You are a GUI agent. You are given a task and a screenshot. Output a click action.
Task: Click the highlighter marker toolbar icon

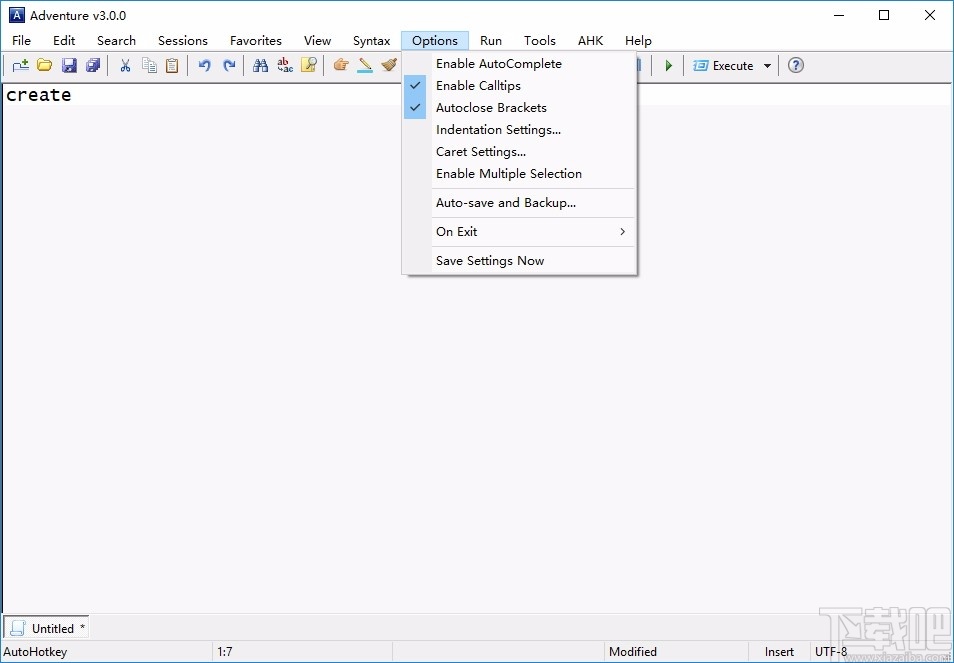click(x=365, y=65)
